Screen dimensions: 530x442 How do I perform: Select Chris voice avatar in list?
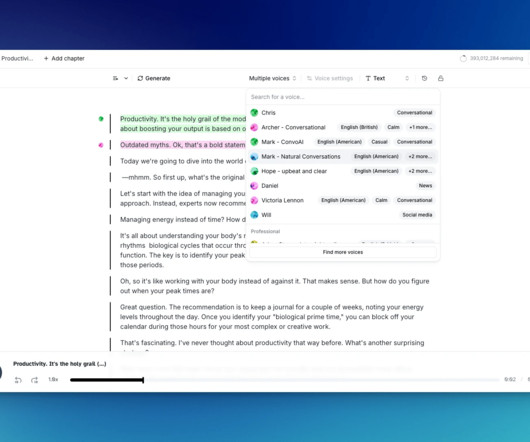click(254, 113)
